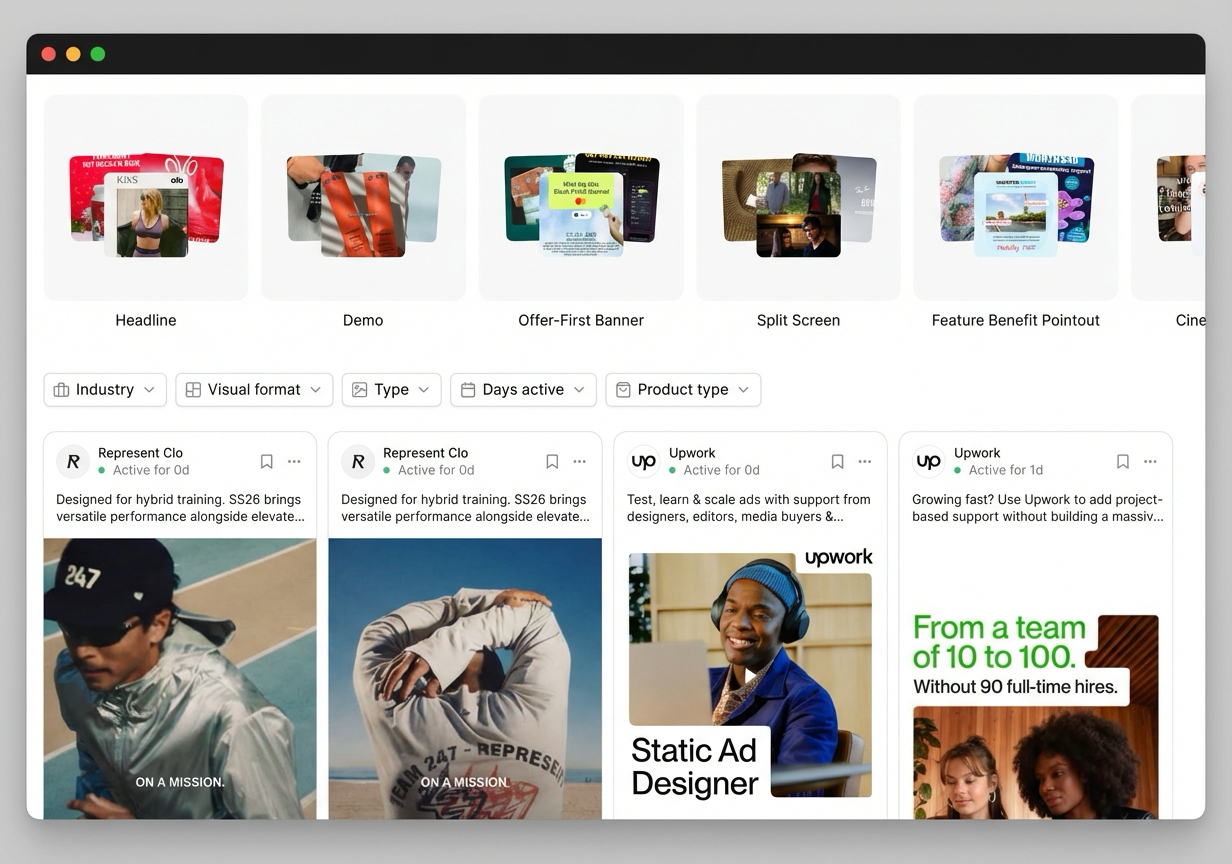Open the Represent Clo brand name on the first card

140,453
